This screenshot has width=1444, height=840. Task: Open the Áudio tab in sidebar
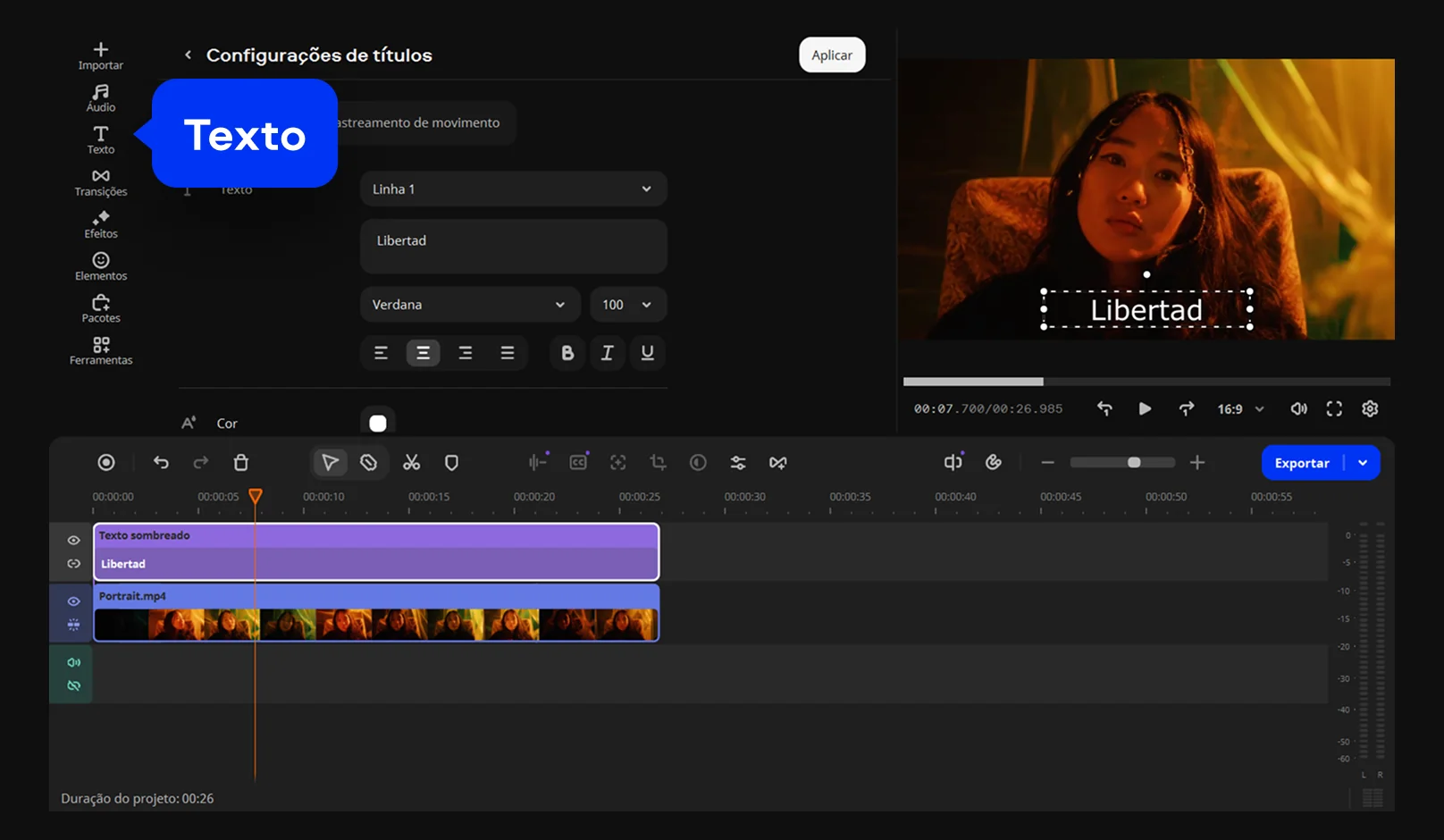pos(101,97)
